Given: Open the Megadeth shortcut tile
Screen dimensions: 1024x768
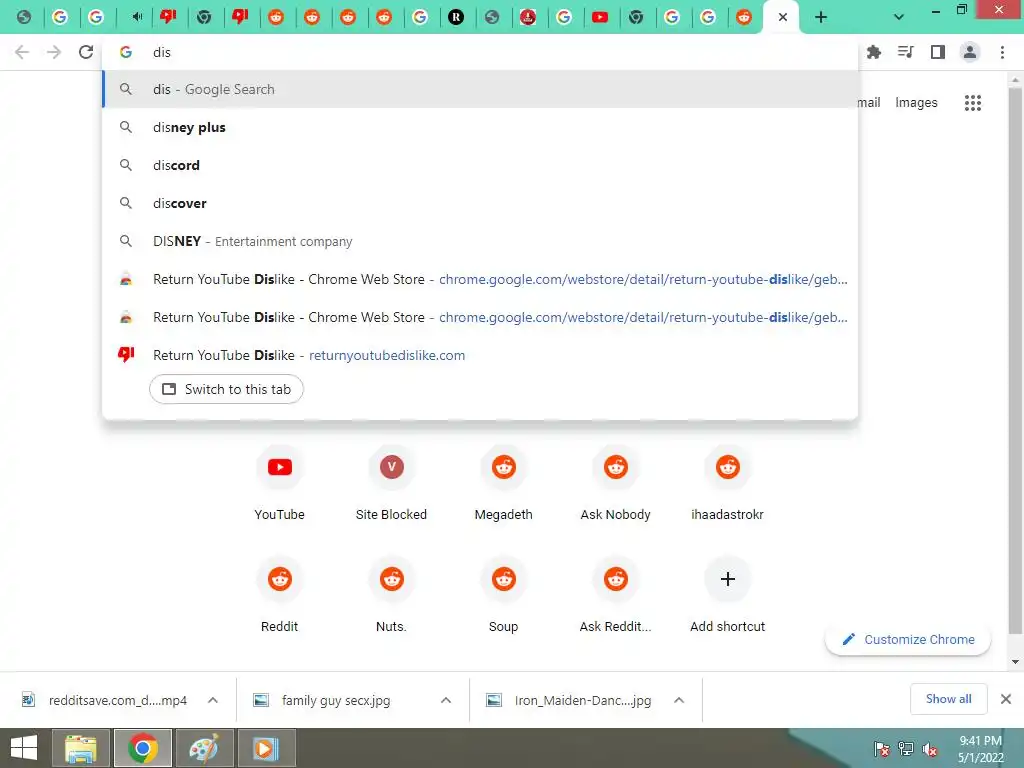Looking at the screenshot, I should click(x=504, y=483).
